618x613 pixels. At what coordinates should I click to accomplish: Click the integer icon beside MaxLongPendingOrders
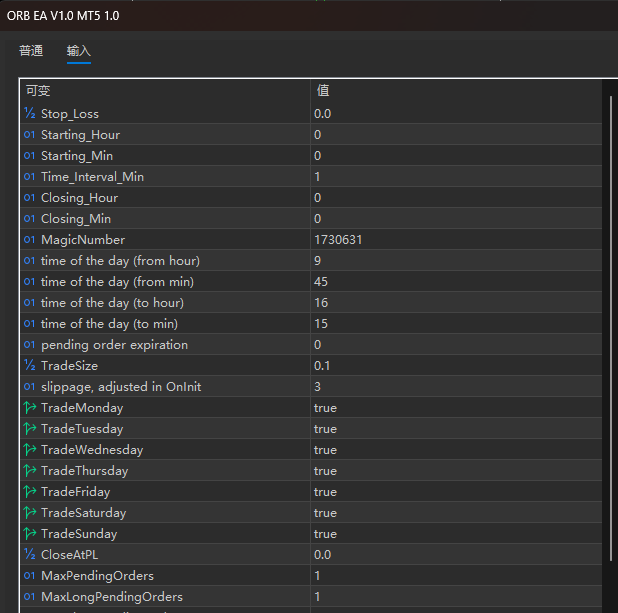[30, 596]
